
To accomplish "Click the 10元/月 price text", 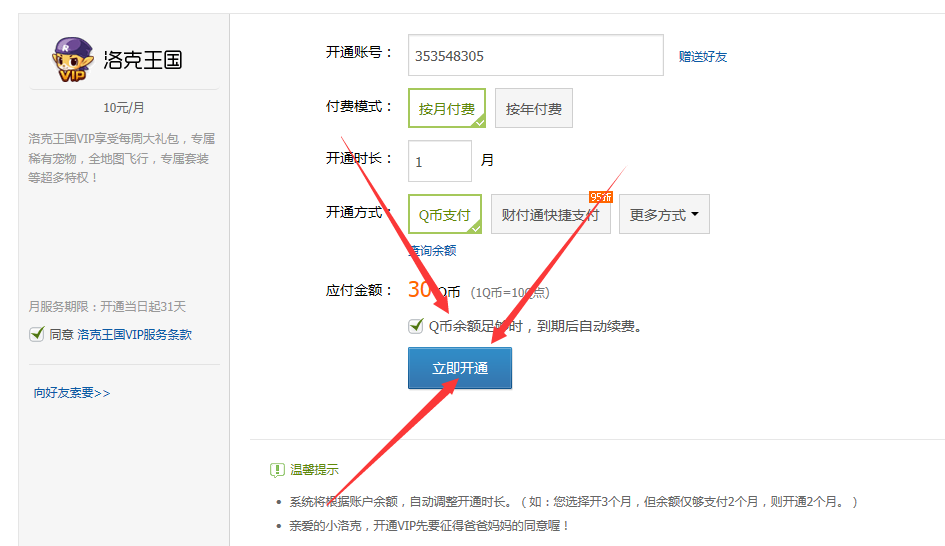I will (x=124, y=107).
